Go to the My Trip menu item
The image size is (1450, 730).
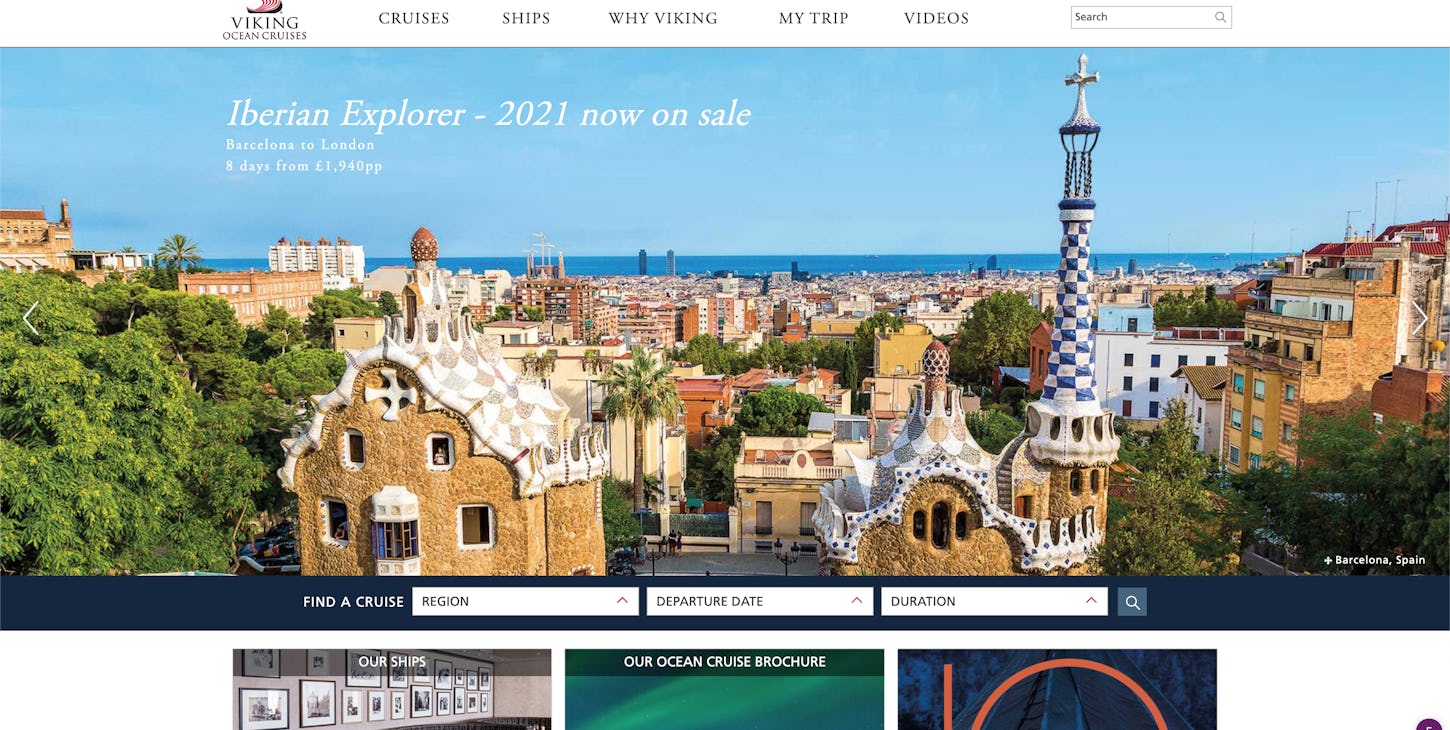[x=814, y=18]
